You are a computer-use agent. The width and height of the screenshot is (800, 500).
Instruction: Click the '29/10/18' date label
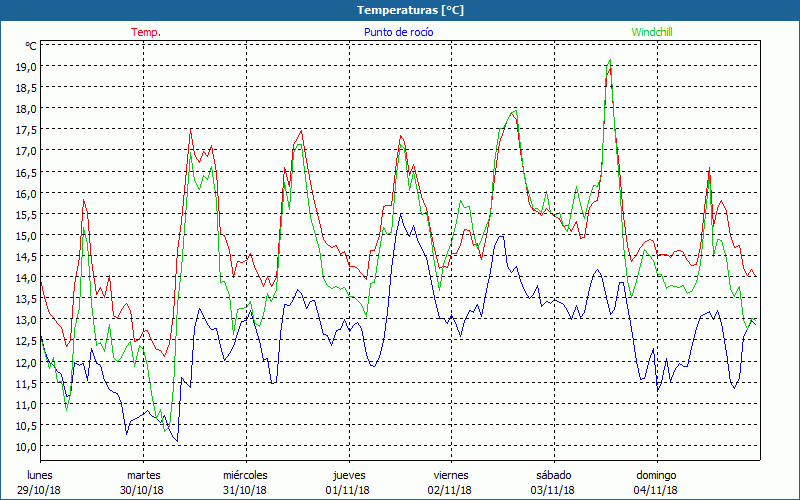tap(38, 490)
